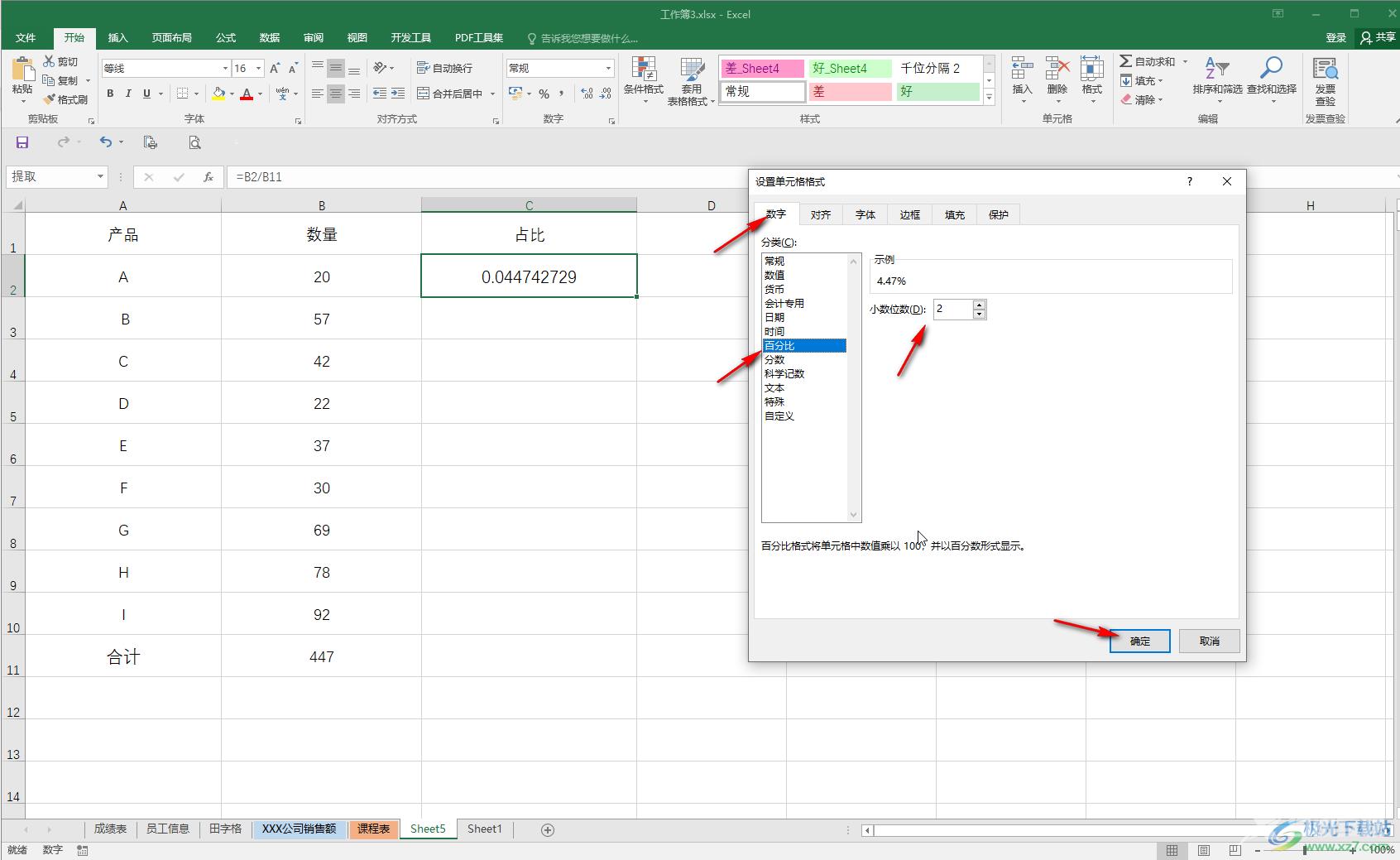Click the 课程表 sheet tab
The image size is (1400, 860).
tap(374, 829)
